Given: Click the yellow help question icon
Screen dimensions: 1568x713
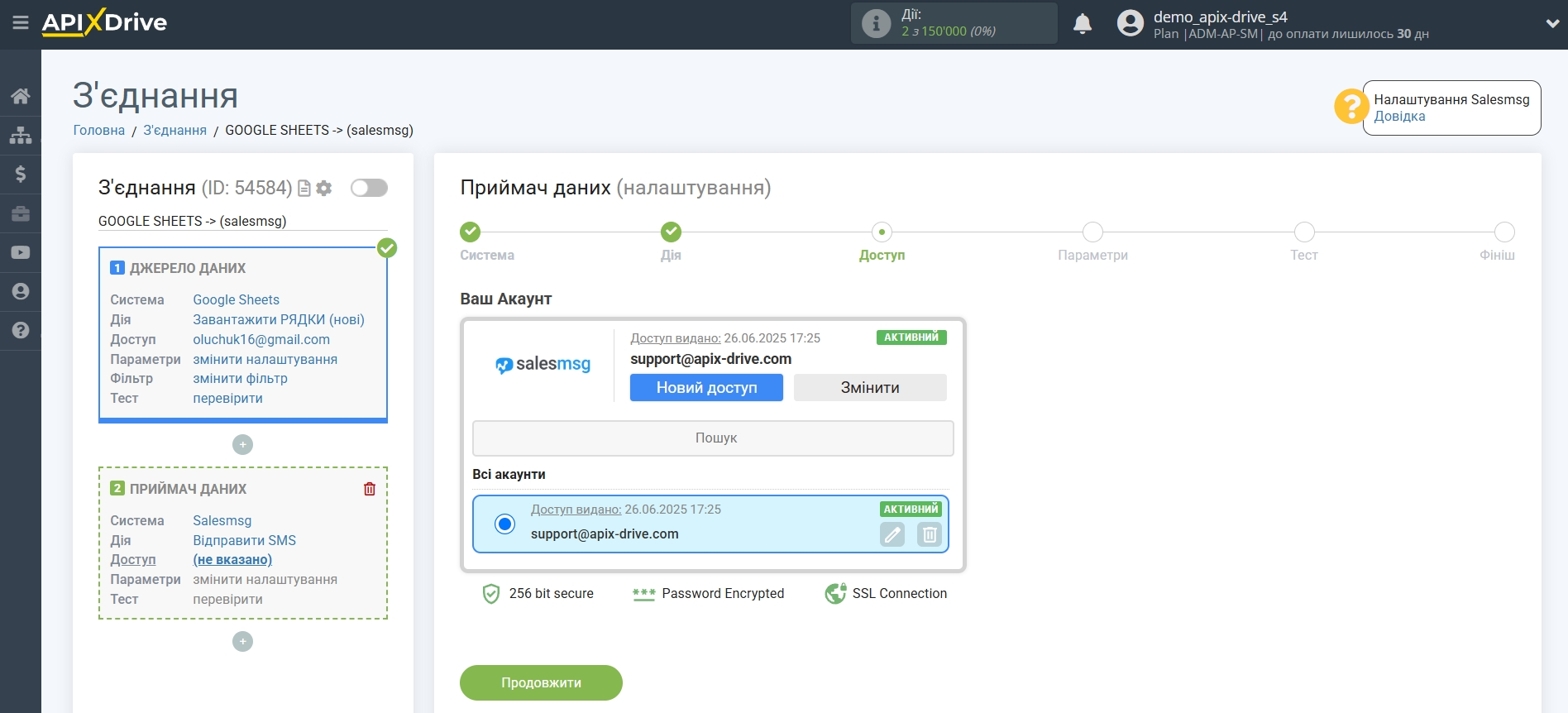Looking at the screenshot, I should click(x=1350, y=107).
